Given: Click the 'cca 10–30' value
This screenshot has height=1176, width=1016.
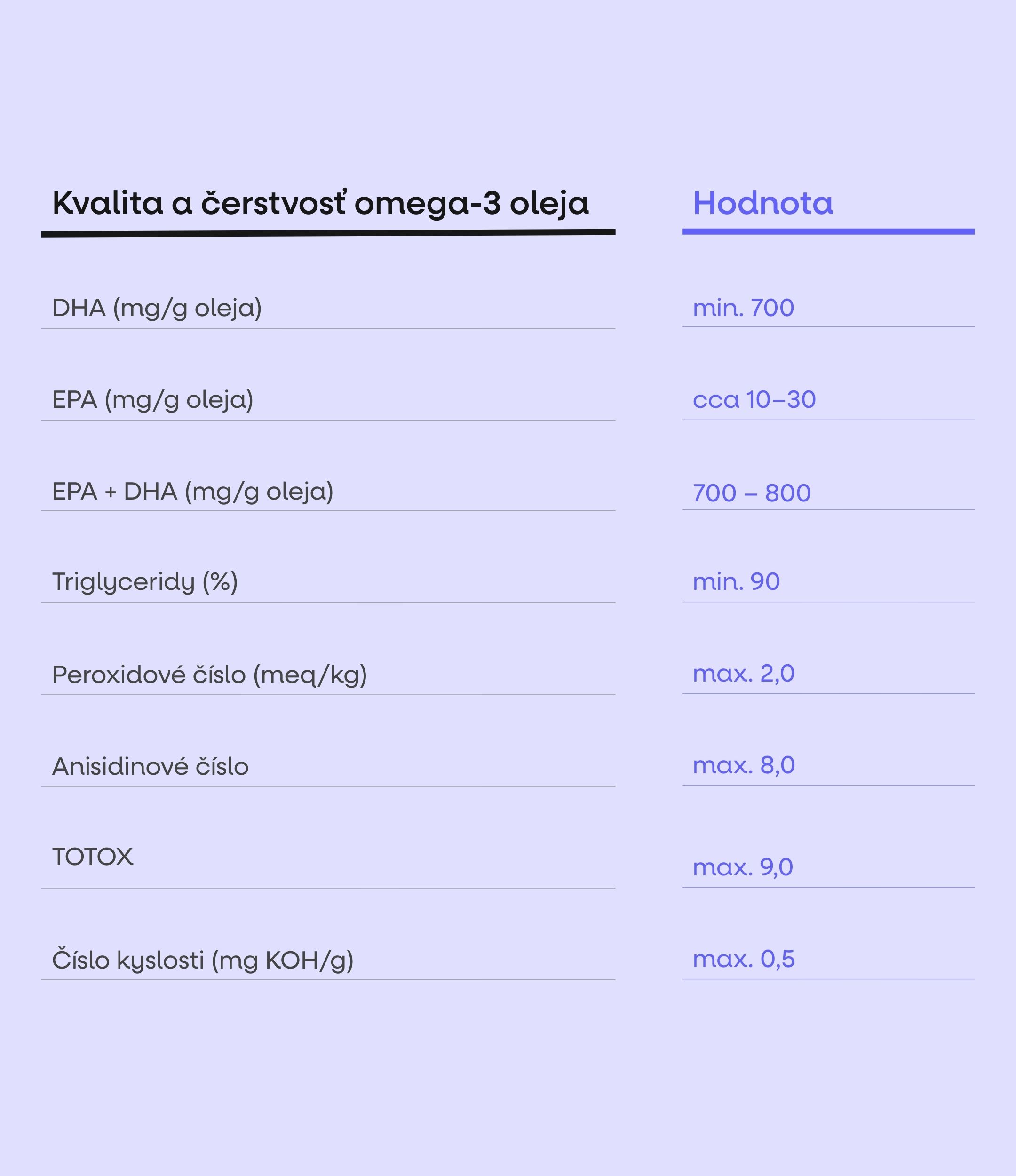Looking at the screenshot, I should pyautogui.click(x=754, y=399).
